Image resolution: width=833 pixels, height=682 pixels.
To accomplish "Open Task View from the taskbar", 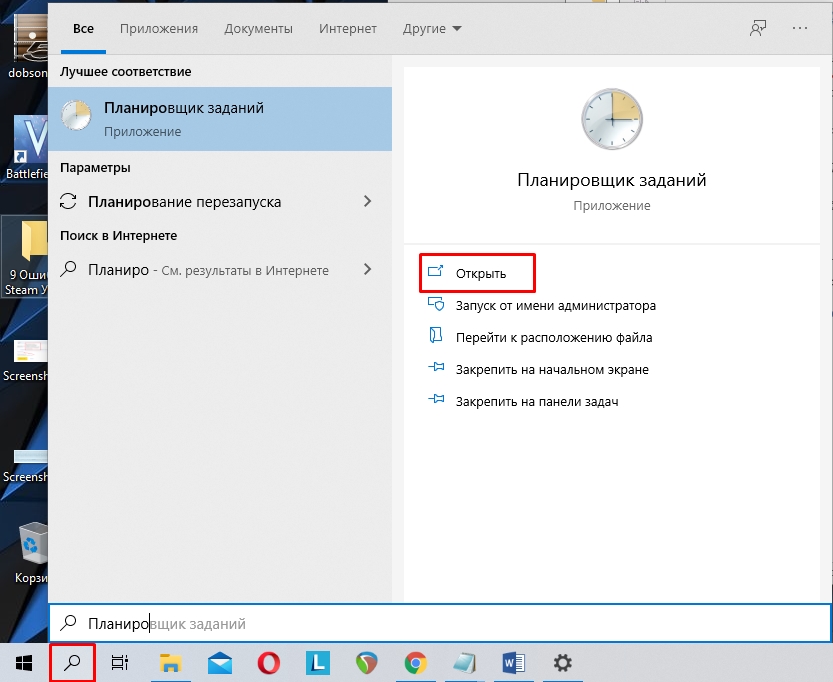I will (120, 662).
